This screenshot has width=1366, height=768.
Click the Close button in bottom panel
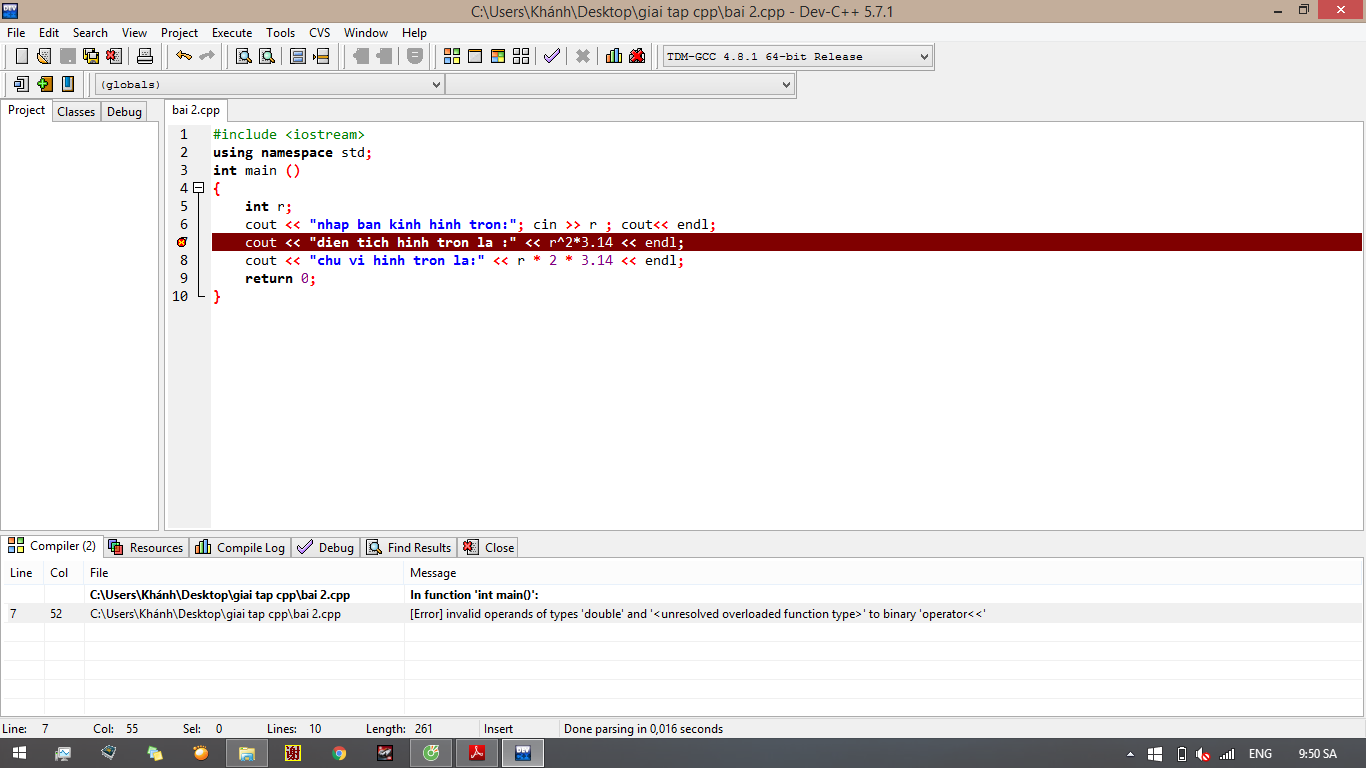pyautogui.click(x=489, y=547)
